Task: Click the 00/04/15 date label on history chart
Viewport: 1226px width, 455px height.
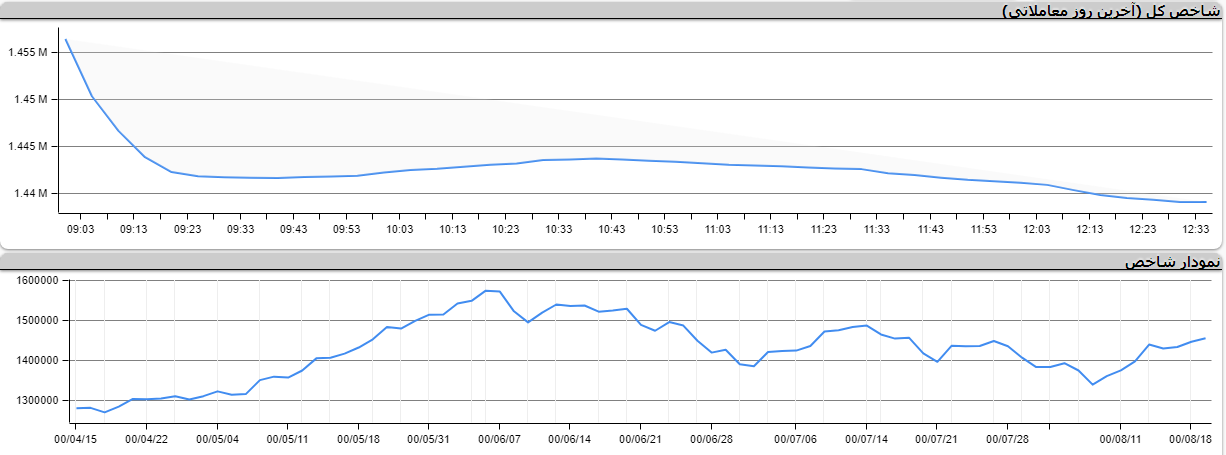Action: (x=76, y=438)
